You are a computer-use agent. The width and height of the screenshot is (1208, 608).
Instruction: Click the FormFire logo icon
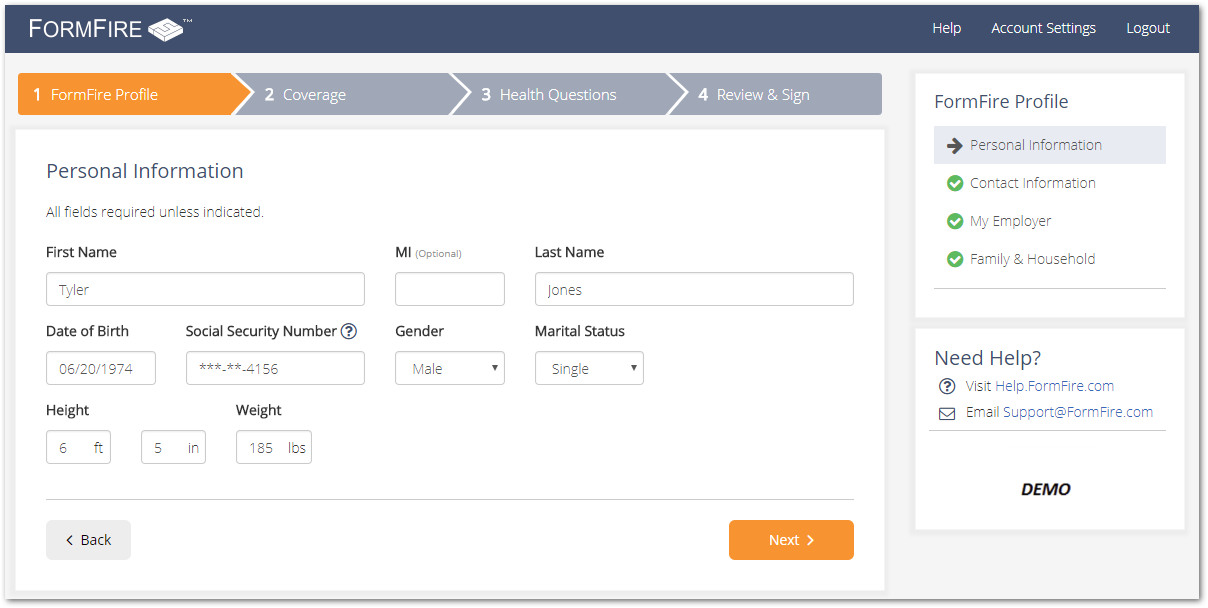[x=166, y=30]
